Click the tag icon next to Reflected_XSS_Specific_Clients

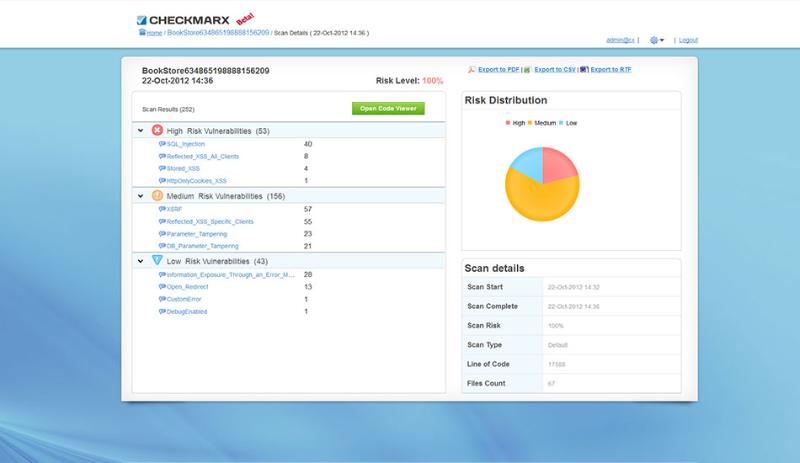pos(162,222)
